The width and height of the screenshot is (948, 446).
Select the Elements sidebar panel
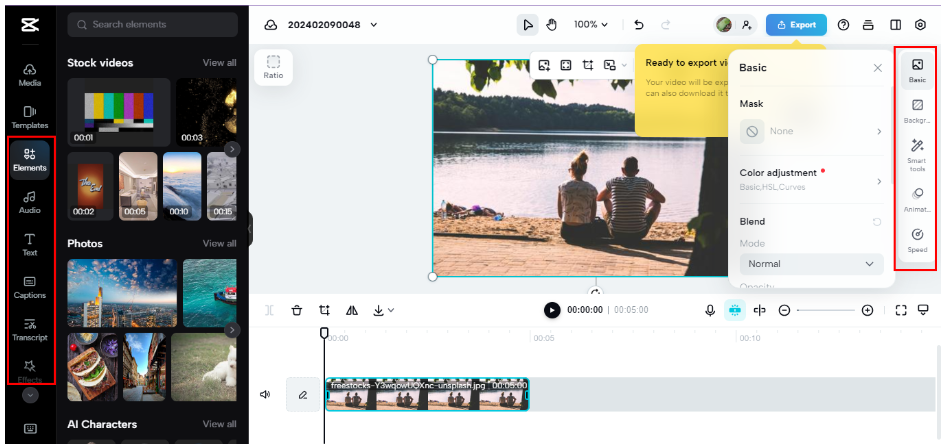coord(30,160)
